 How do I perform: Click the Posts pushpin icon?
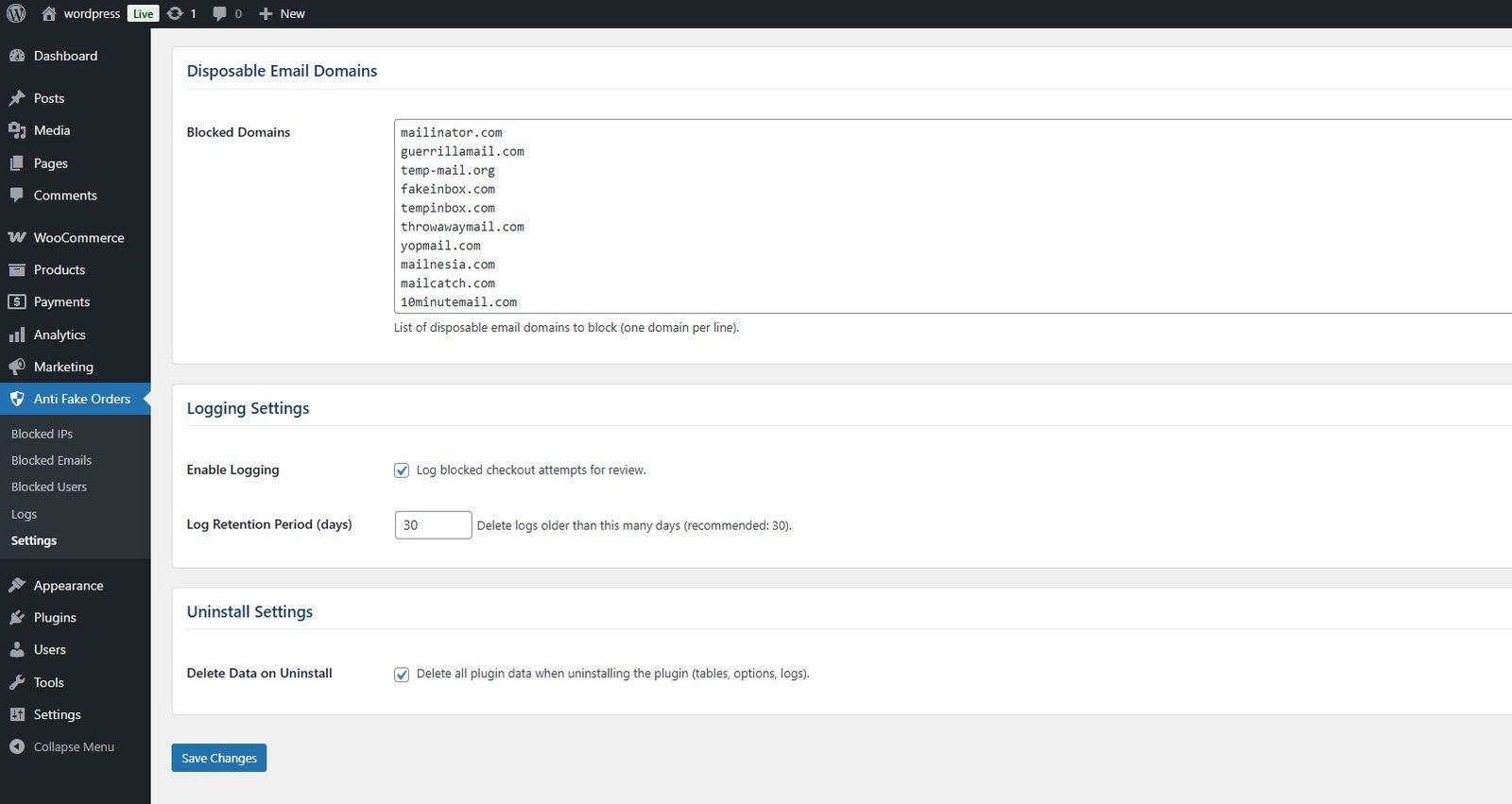[16, 98]
